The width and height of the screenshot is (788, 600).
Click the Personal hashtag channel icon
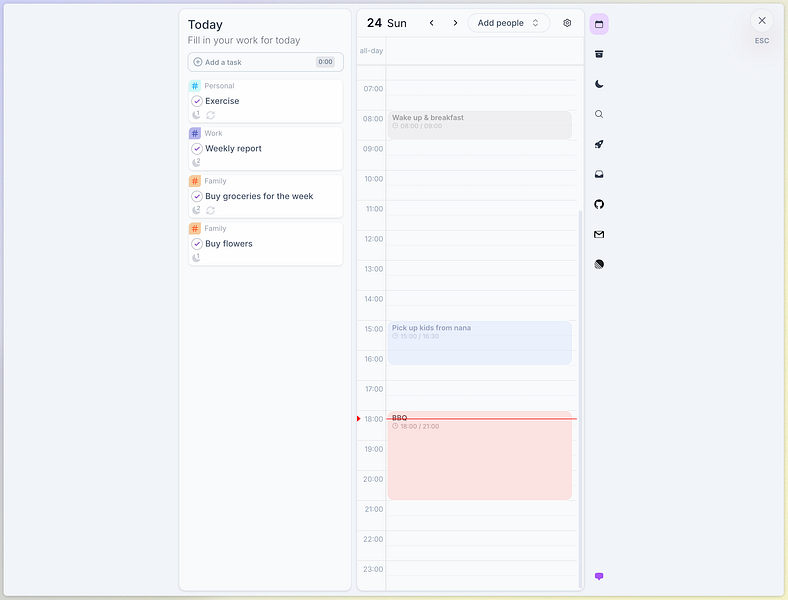click(195, 86)
